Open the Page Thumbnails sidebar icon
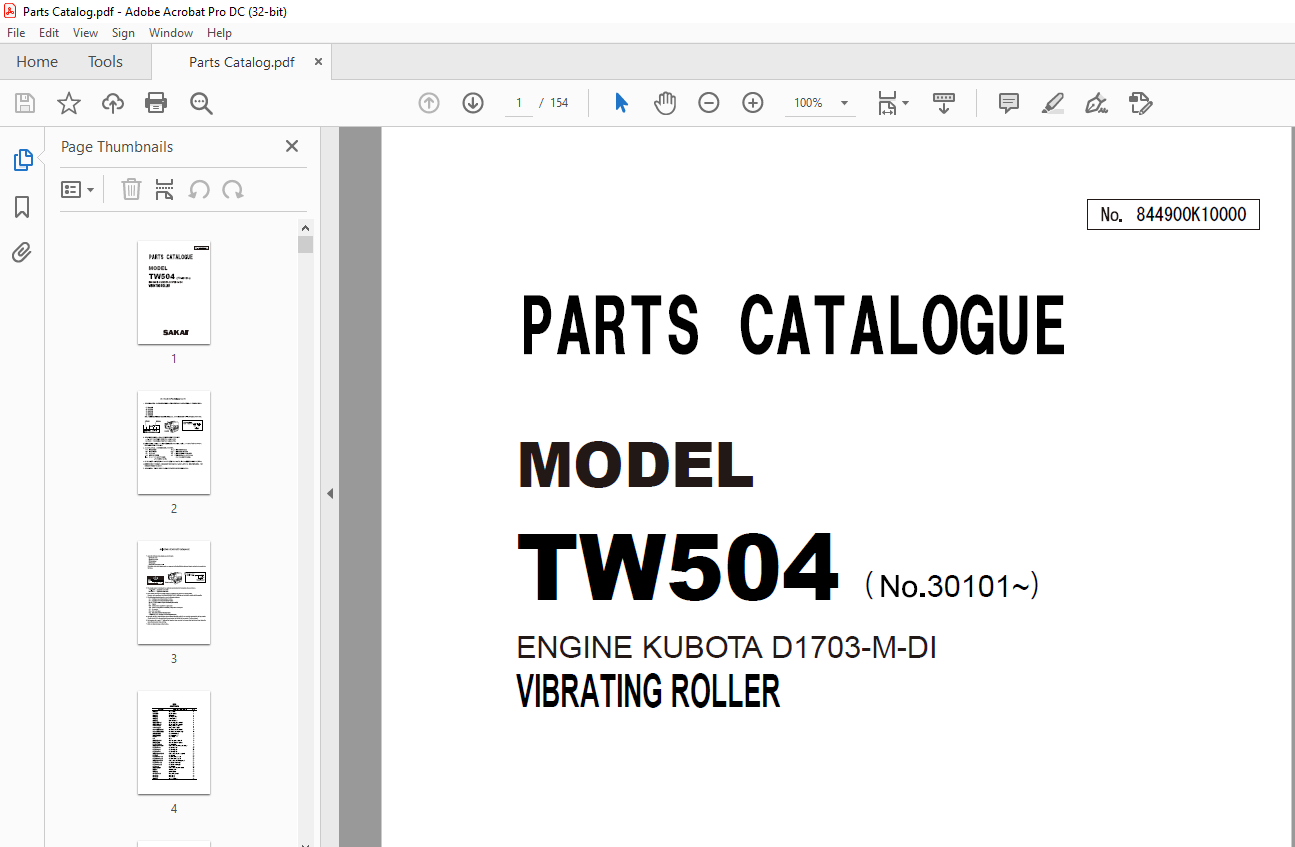The width and height of the screenshot is (1295, 847). point(22,160)
